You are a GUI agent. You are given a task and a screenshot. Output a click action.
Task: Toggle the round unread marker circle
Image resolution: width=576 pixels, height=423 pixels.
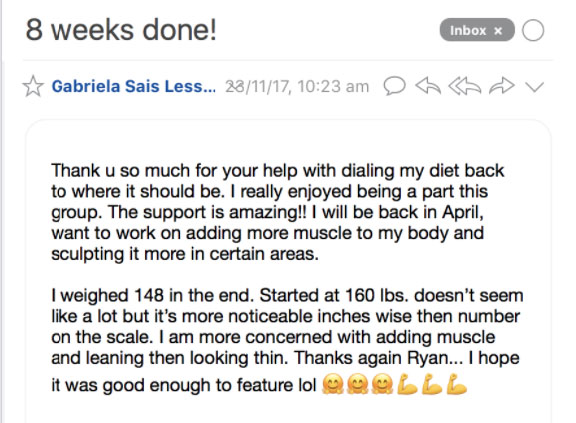point(533,30)
